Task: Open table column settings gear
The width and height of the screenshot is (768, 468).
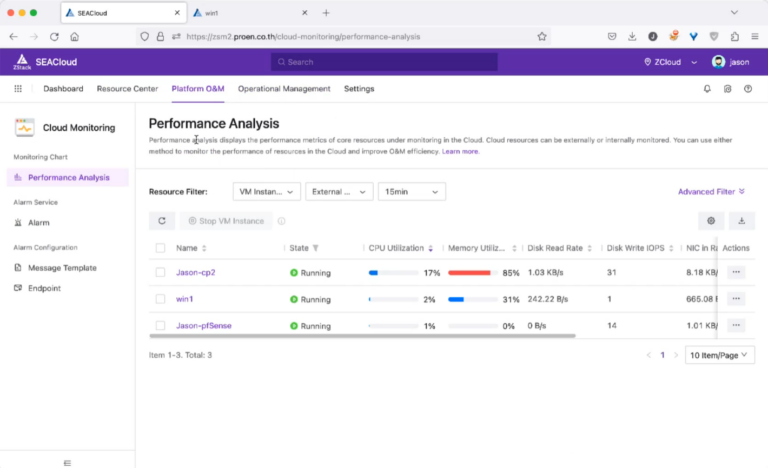Action: click(711, 221)
